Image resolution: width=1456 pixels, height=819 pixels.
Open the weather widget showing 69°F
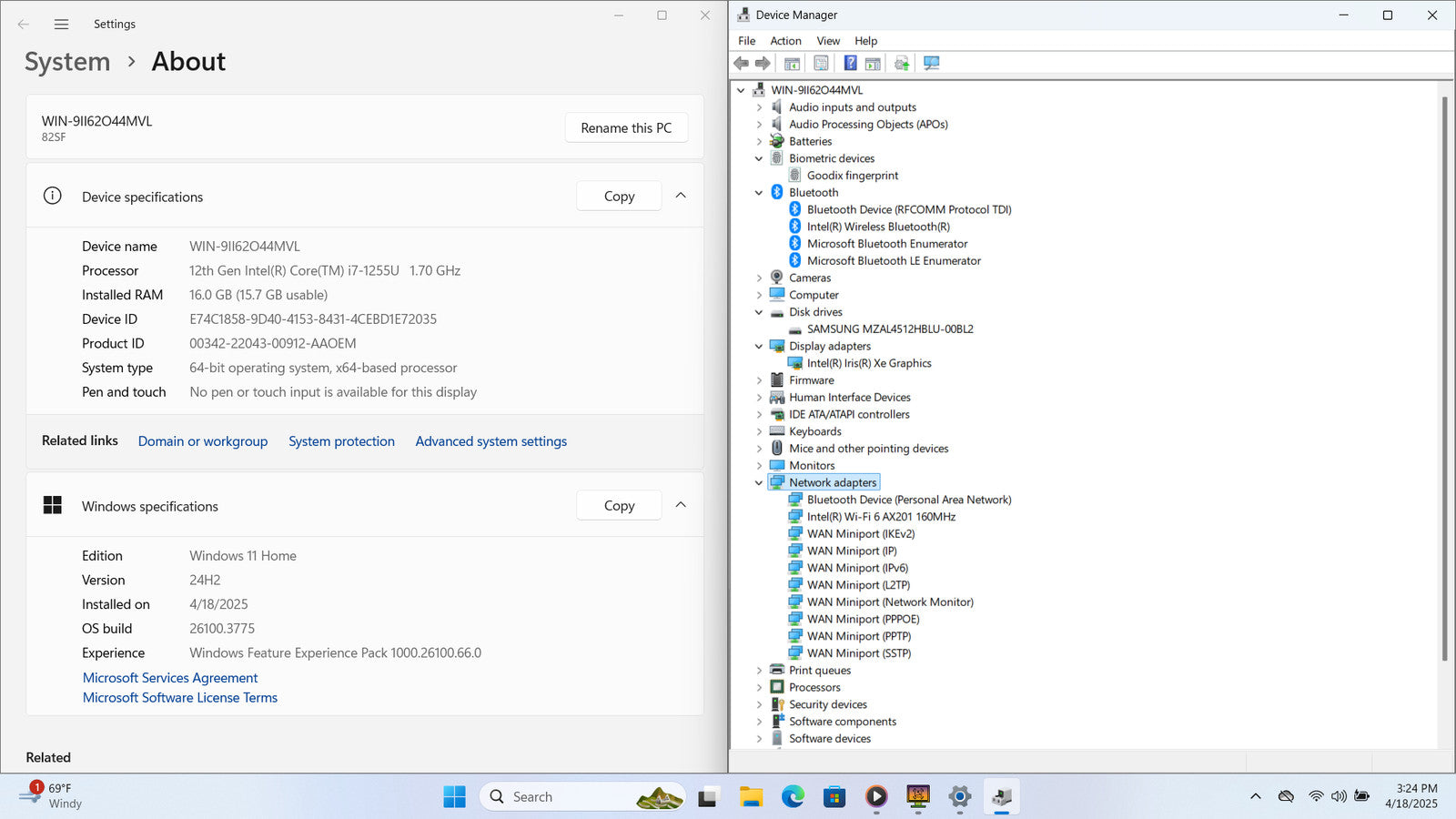(52, 796)
